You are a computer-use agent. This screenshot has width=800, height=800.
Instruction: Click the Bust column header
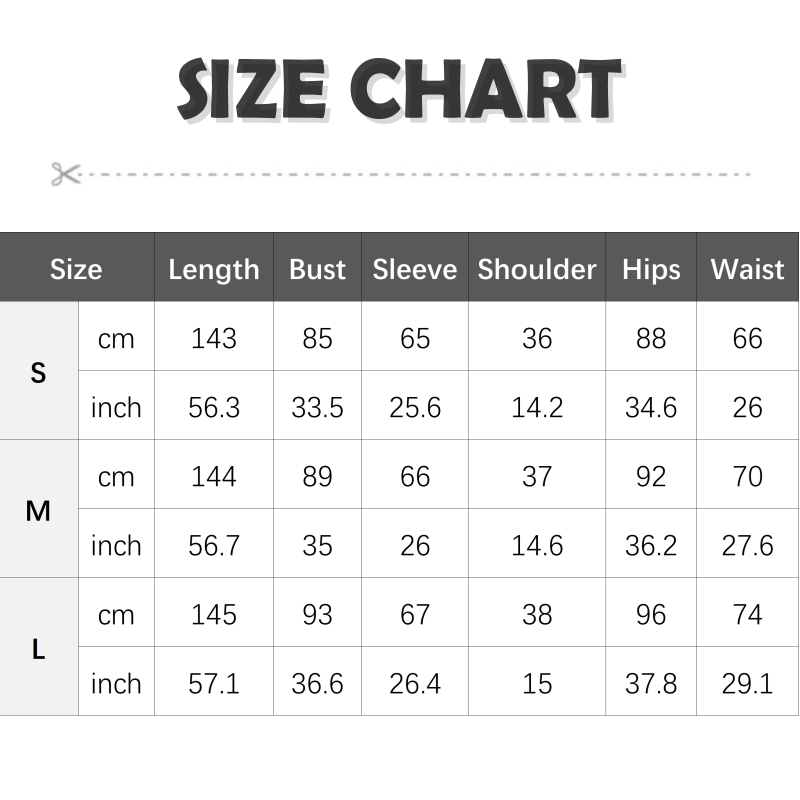tap(317, 269)
